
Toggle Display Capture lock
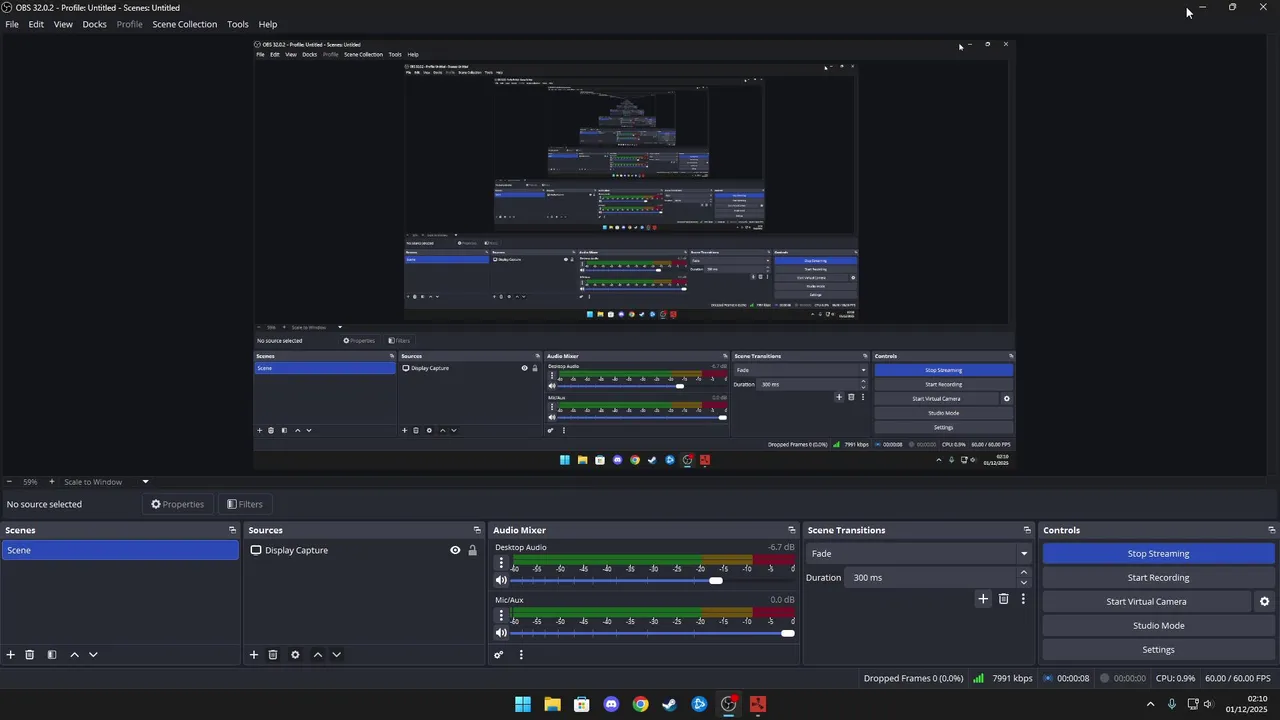point(472,550)
